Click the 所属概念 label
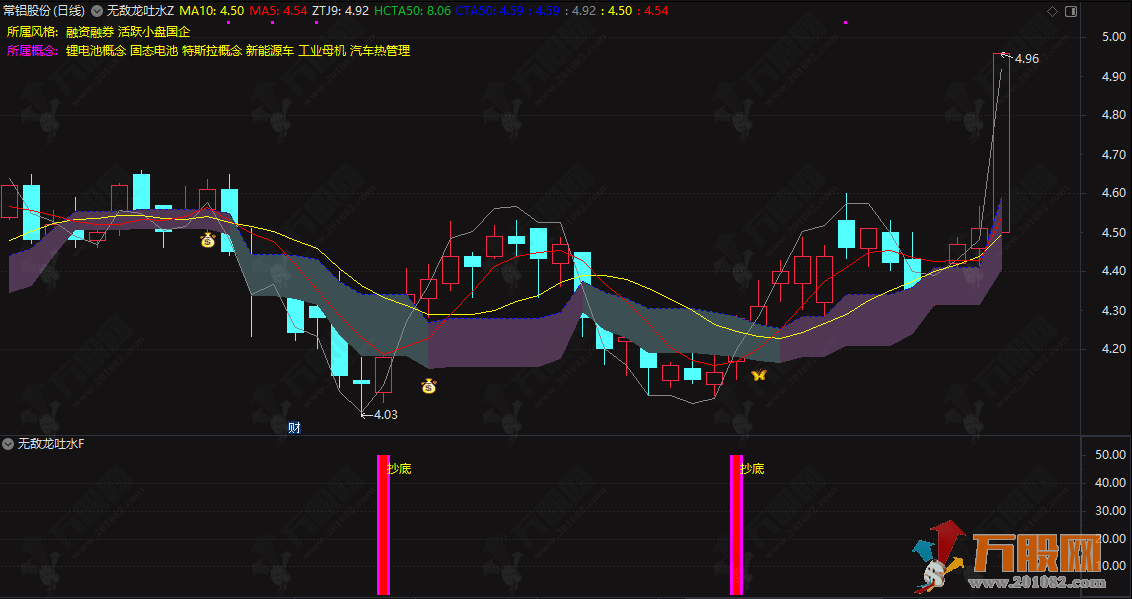 (32, 51)
